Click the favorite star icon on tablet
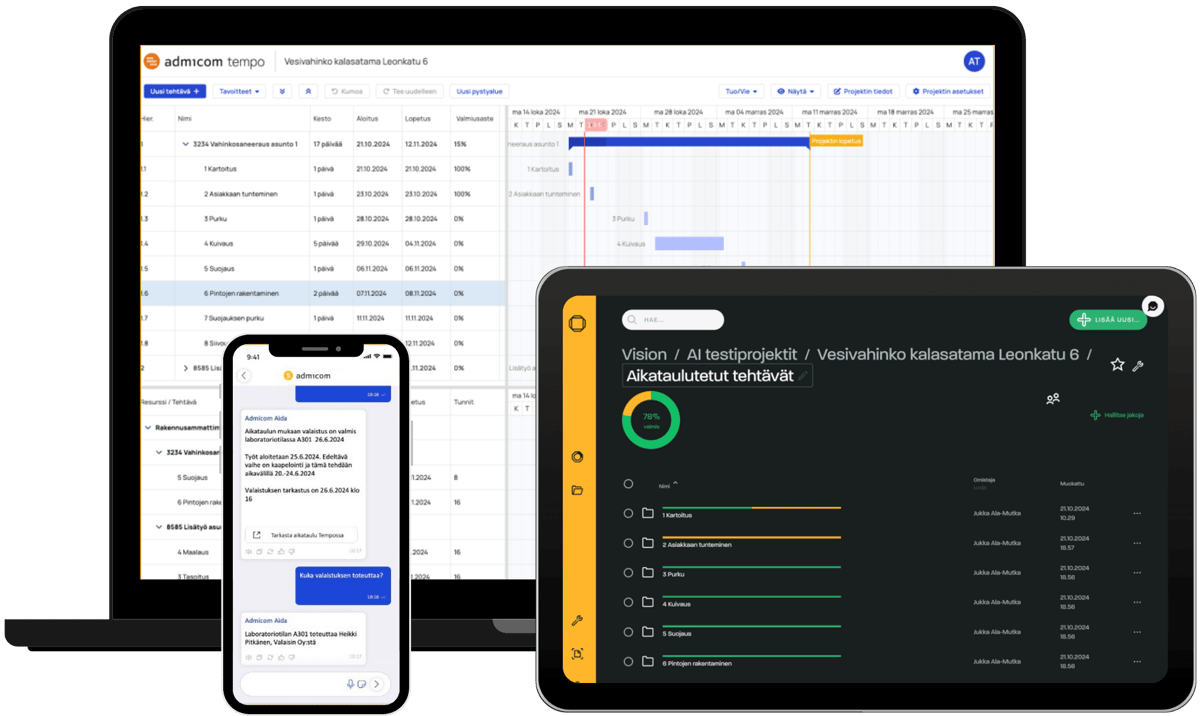1200x716 pixels. click(1117, 365)
